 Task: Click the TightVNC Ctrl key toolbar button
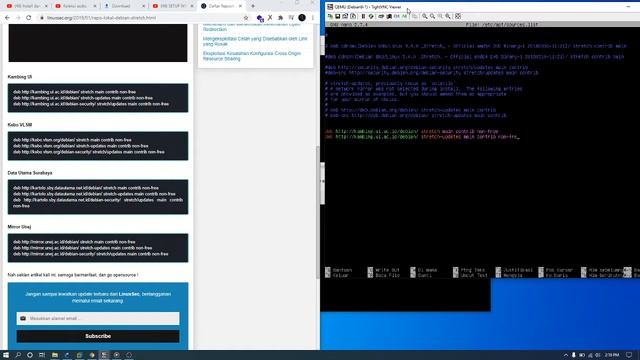point(396,16)
